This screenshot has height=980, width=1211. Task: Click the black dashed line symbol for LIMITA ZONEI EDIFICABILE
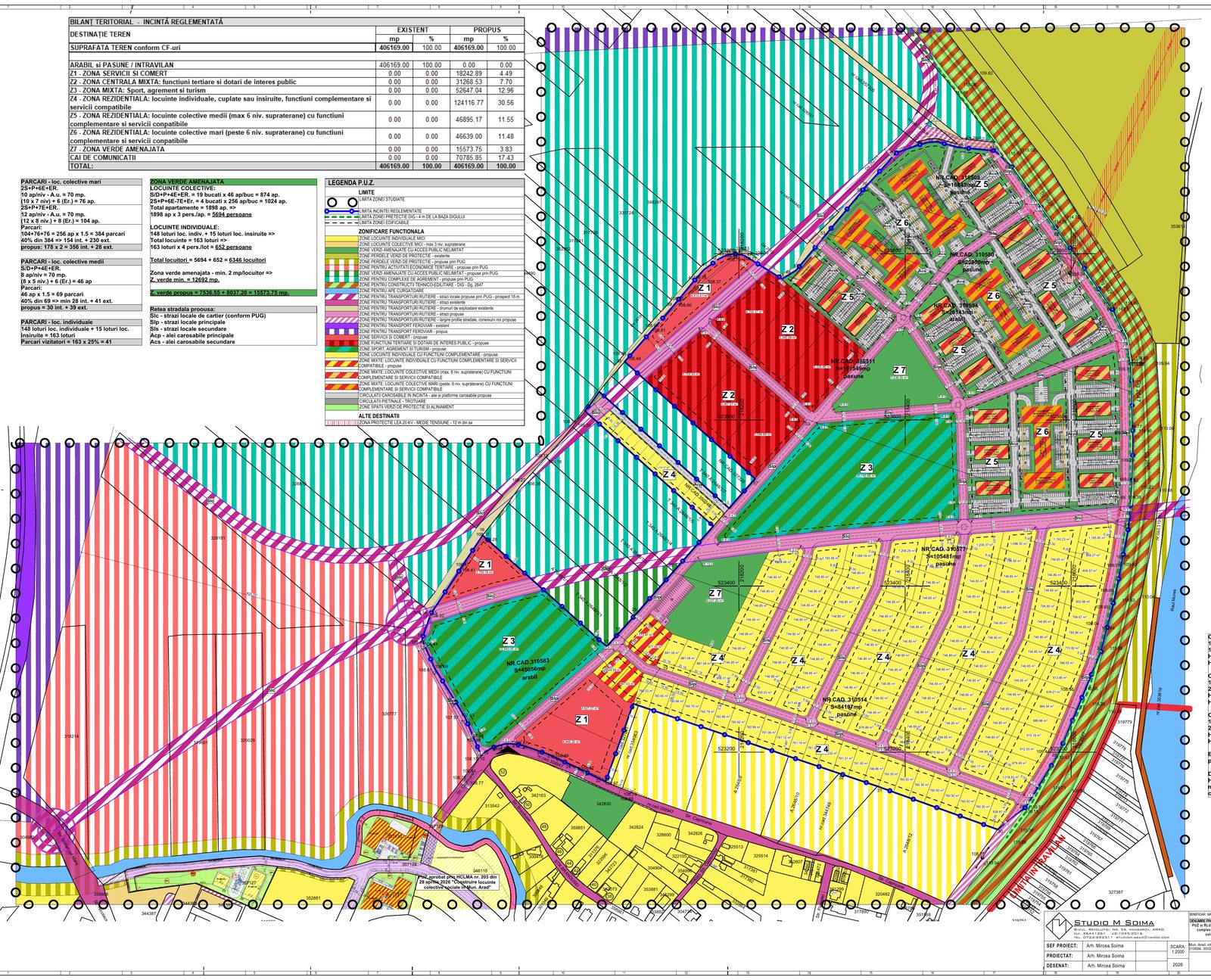pos(342,222)
